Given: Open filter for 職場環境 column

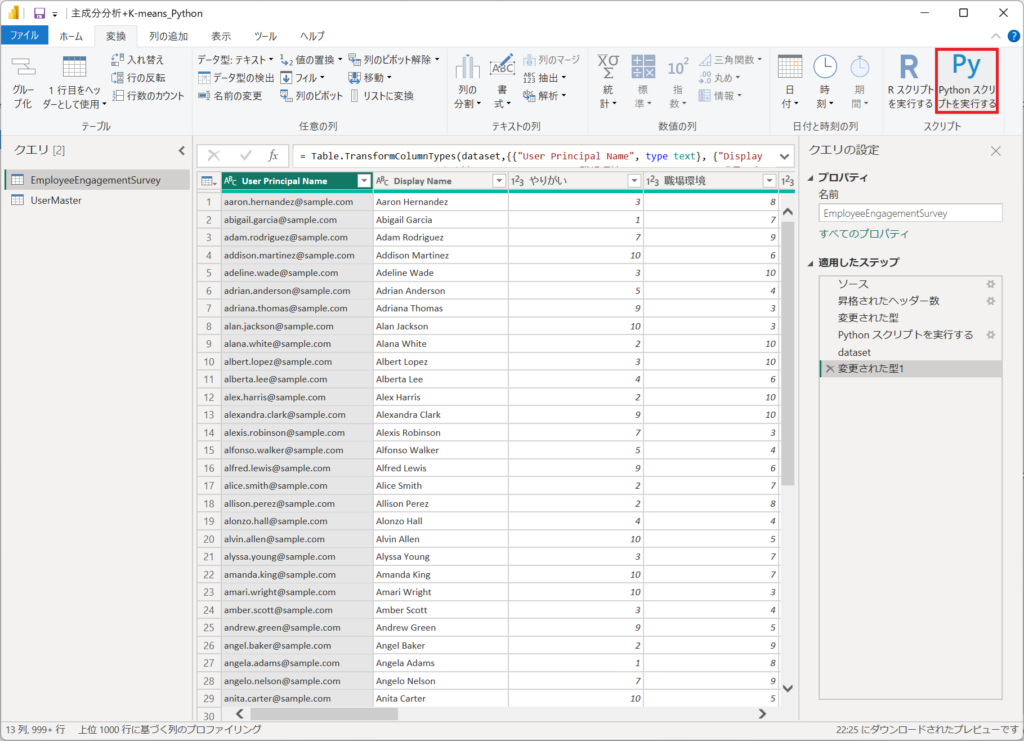Looking at the screenshot, I should pyautogui.click(x=769, y=181).
